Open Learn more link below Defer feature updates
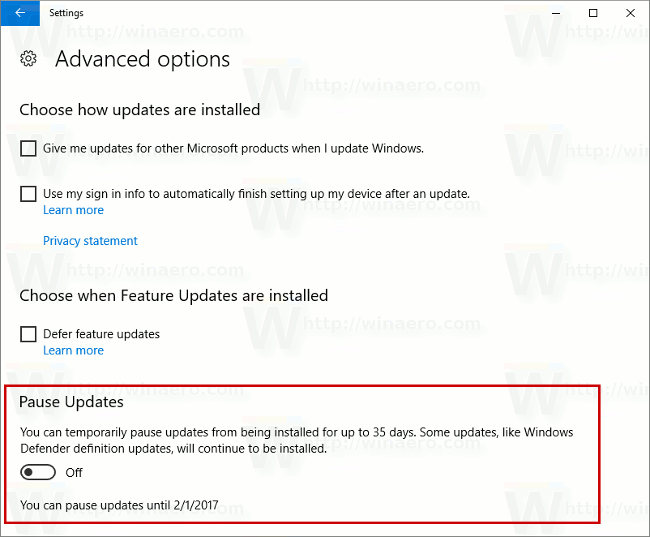This screenshot has width=650, height=537. point(73,350)
